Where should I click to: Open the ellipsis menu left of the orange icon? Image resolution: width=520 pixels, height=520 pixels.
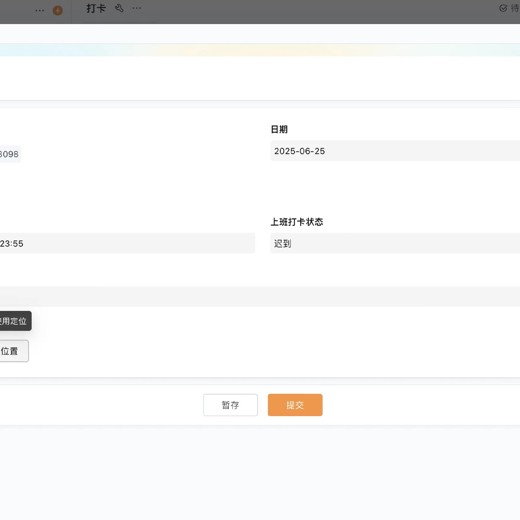[x=40, y=10]
